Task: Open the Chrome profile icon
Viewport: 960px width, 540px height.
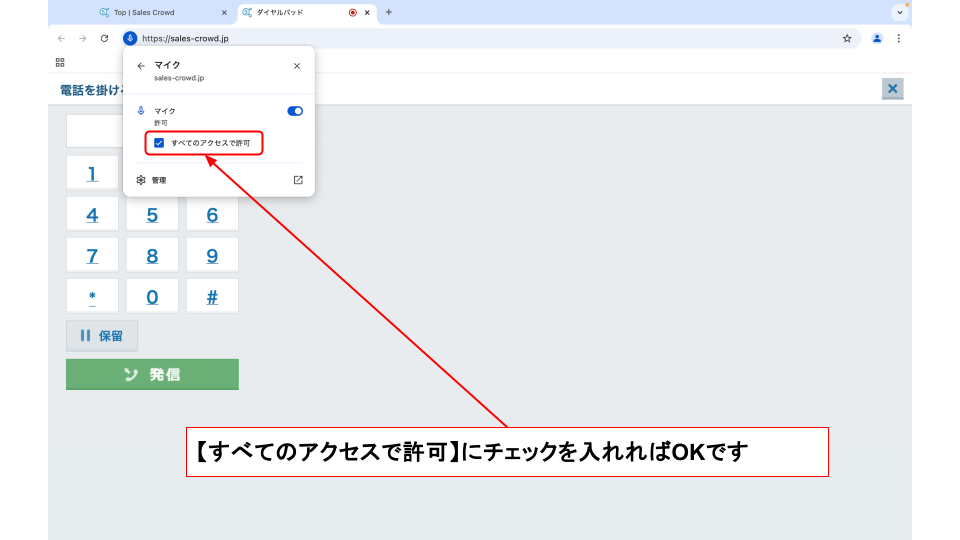Action: click(877, 38)
